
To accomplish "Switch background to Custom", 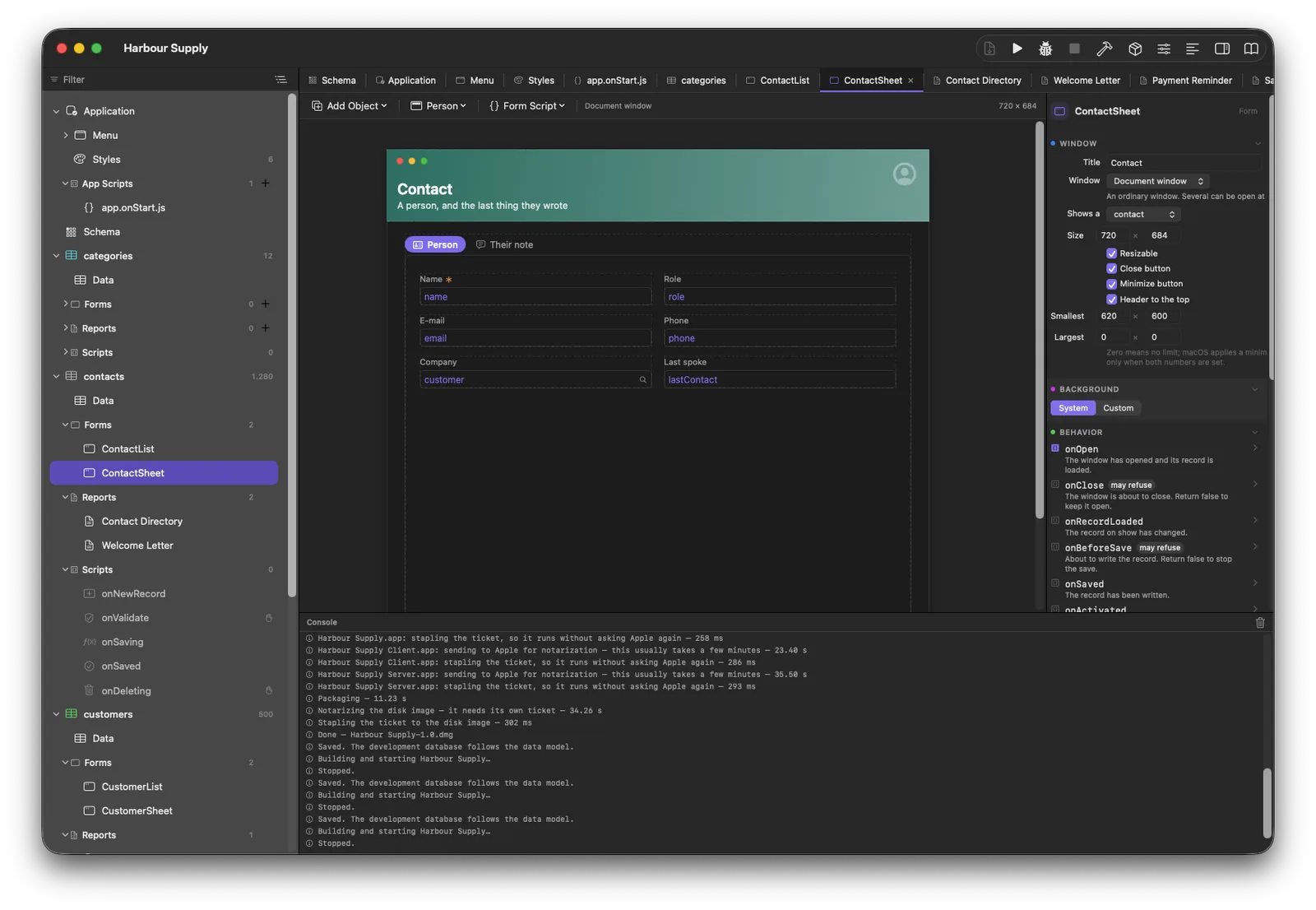I will [1118, 408].
